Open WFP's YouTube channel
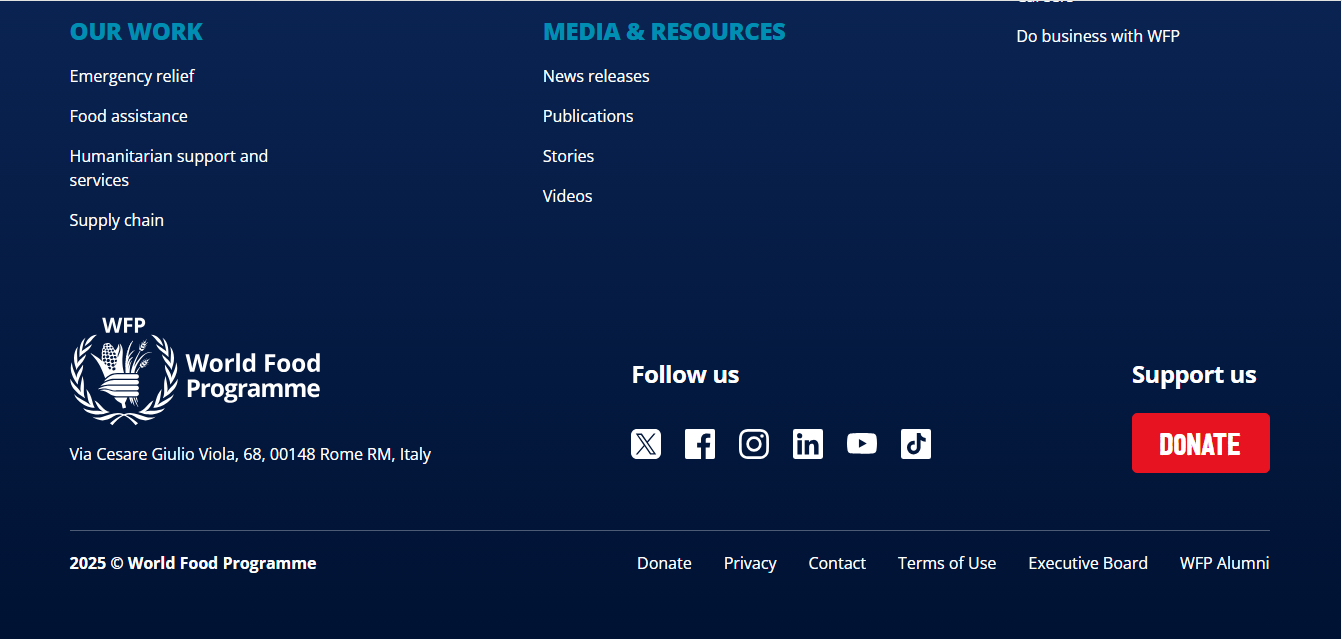The width and height of the screenshot is (1342, 639). [x=862, y=443]
